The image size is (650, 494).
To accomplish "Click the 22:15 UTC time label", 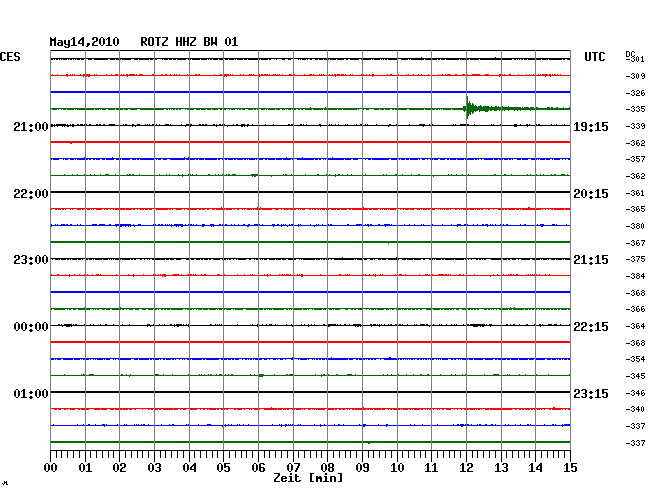I will [591, 327].
